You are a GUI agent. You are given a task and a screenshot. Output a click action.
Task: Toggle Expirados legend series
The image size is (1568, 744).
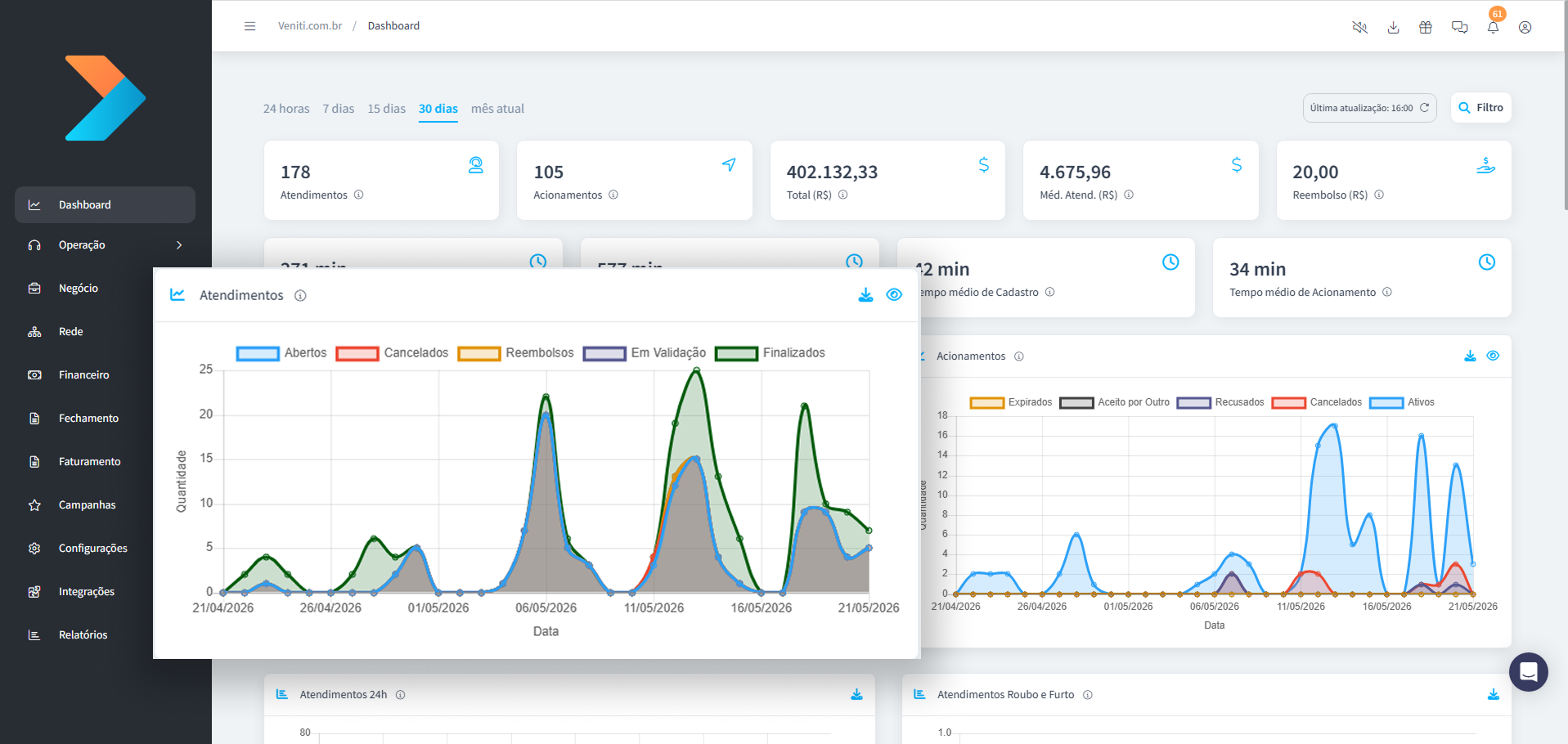1011,402
